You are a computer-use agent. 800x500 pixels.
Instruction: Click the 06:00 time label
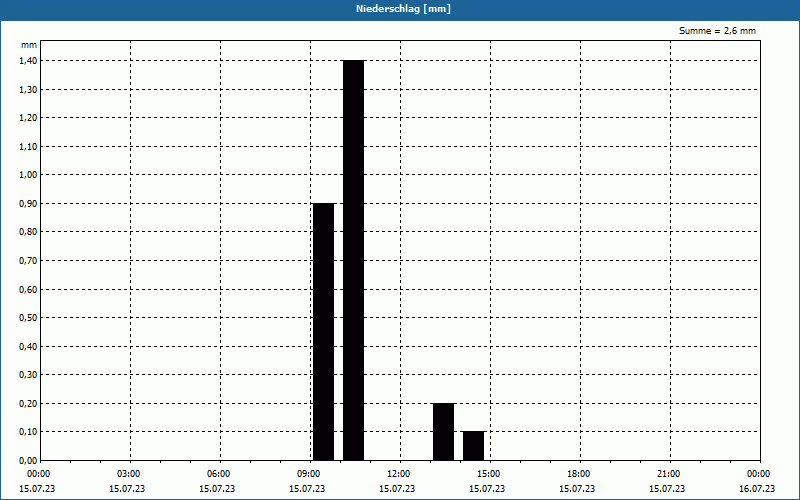[219, 474]
